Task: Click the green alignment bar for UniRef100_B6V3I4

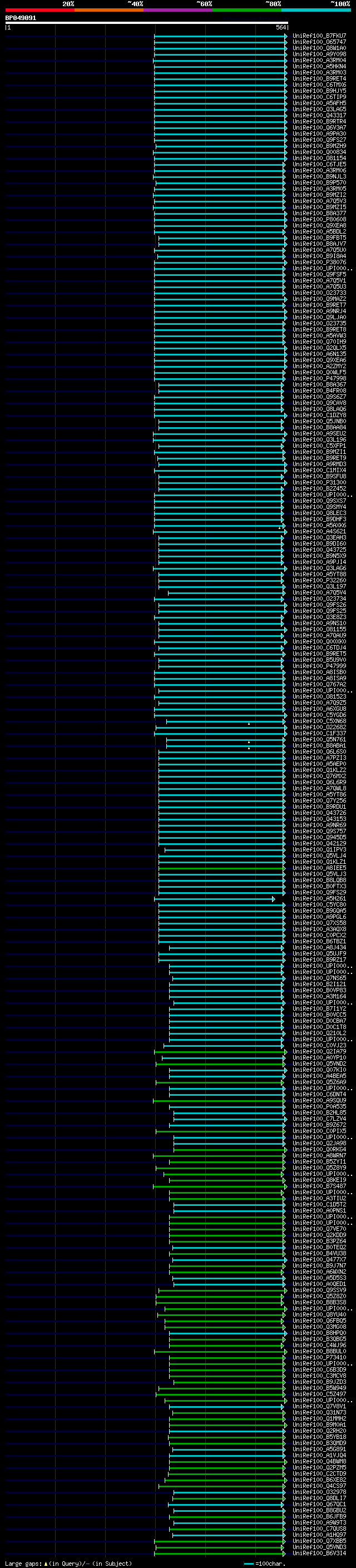Action: coord(220,1554)
